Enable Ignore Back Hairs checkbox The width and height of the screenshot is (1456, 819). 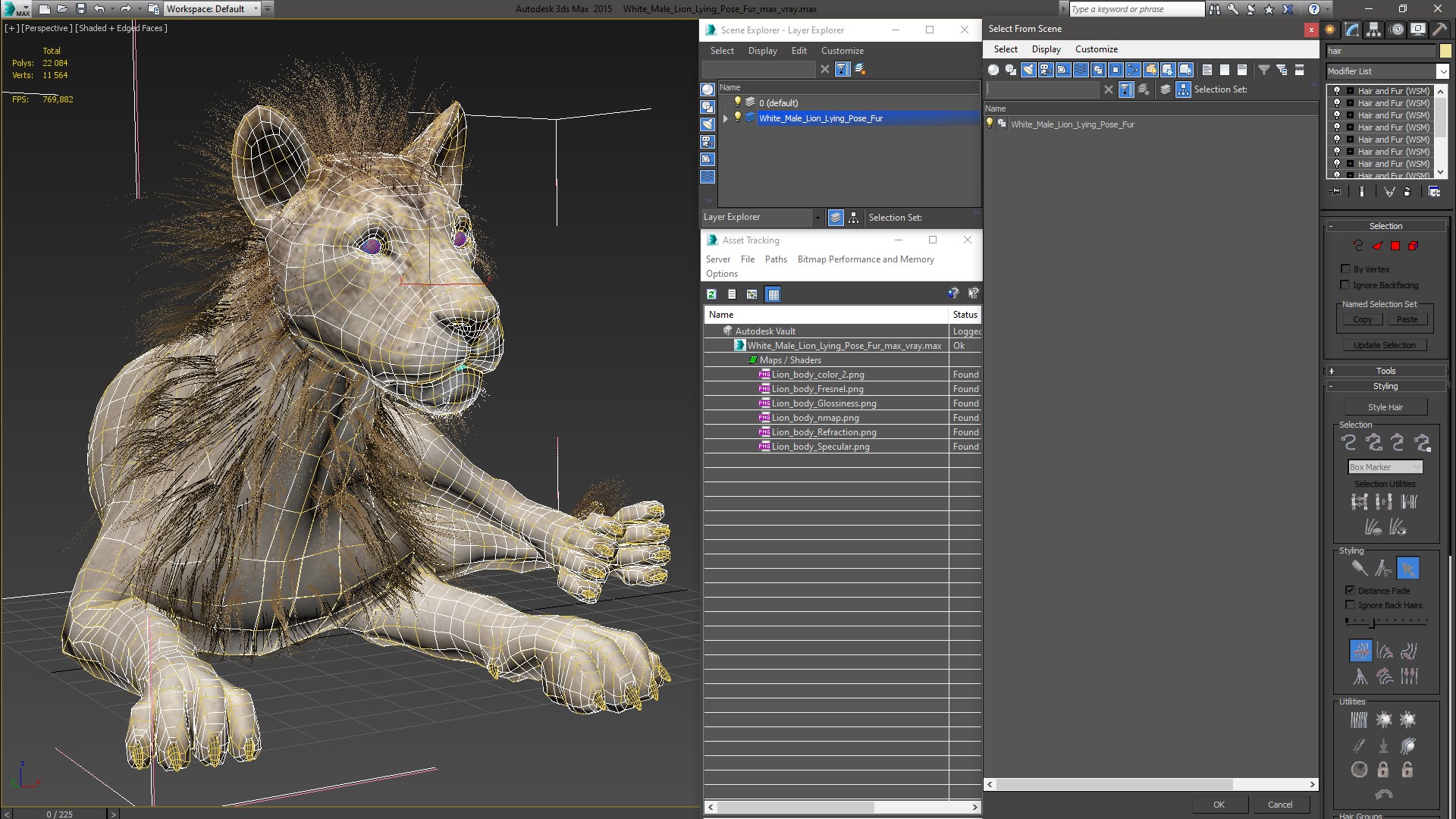(x=1350, y=605)
